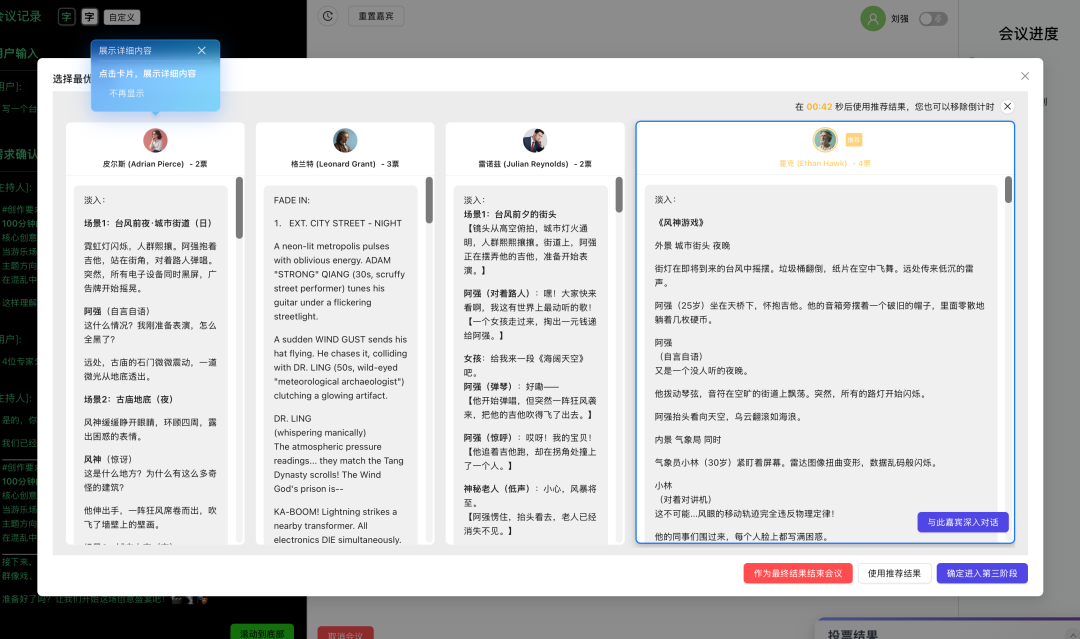Screen dimensions: 1080x639
Task: Click 与此嘉宾深入对话 button
Action: point(962,522)
